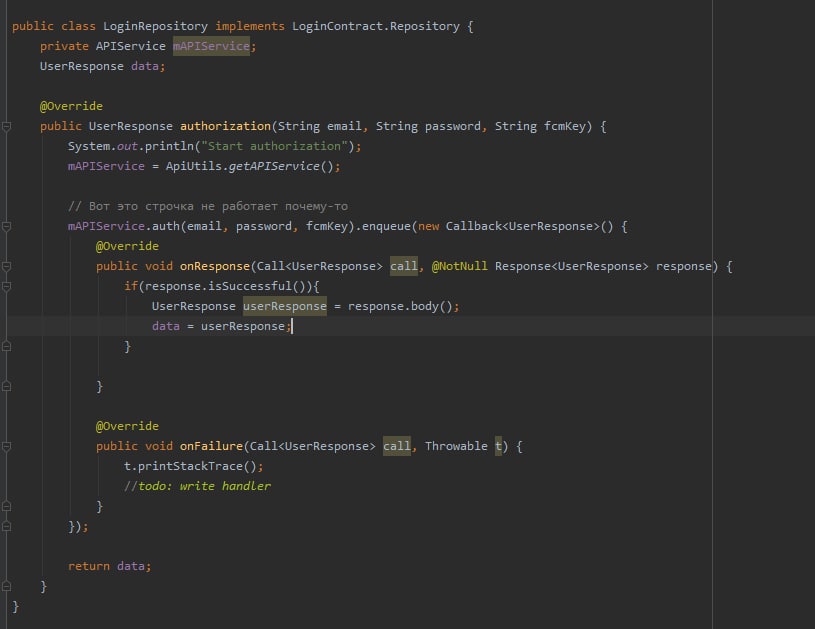Viewport: 815px width, 629px height.
Task: Click Callback<UserResponse> in the new expression
Action: [522, 226]
